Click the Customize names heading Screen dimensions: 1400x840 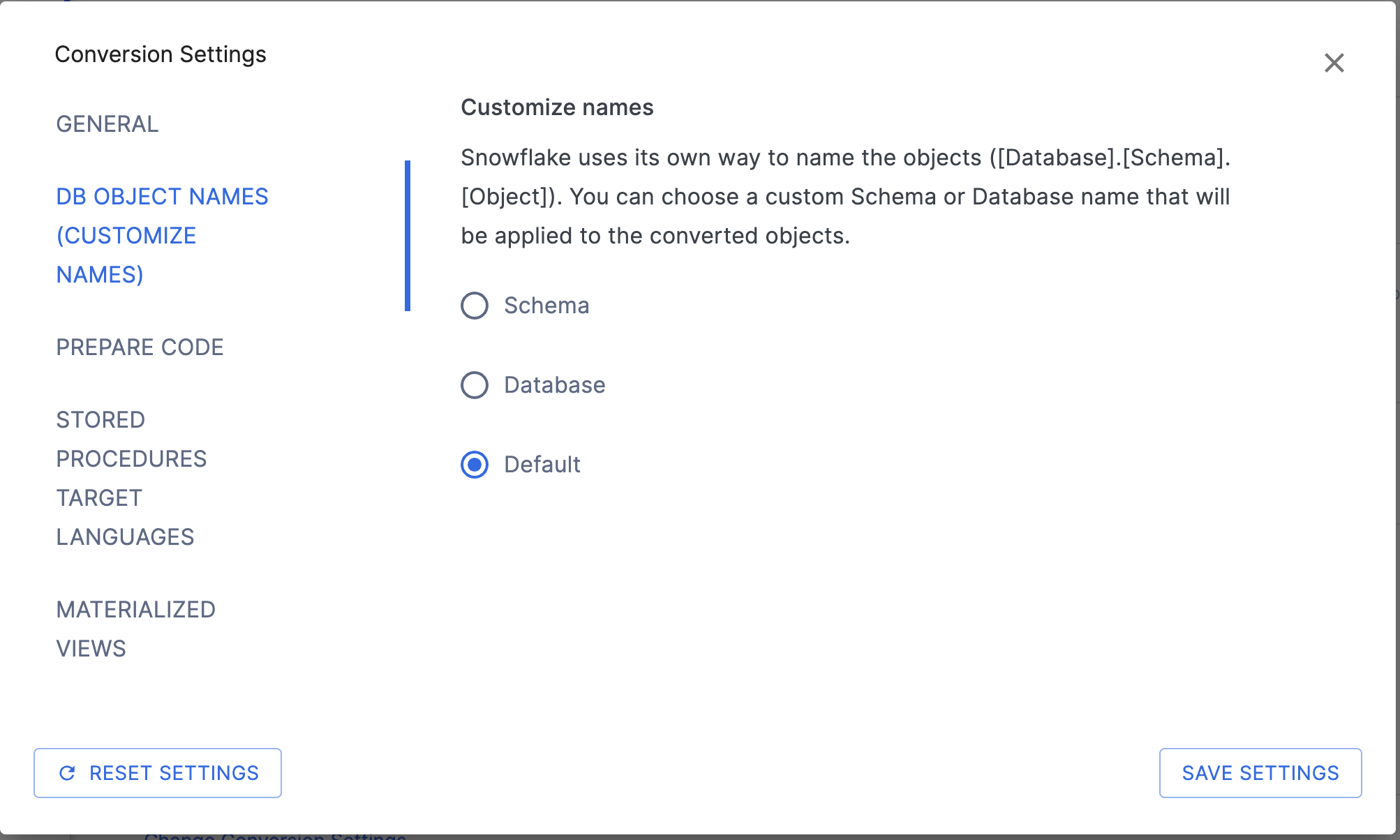click(557, 107)
